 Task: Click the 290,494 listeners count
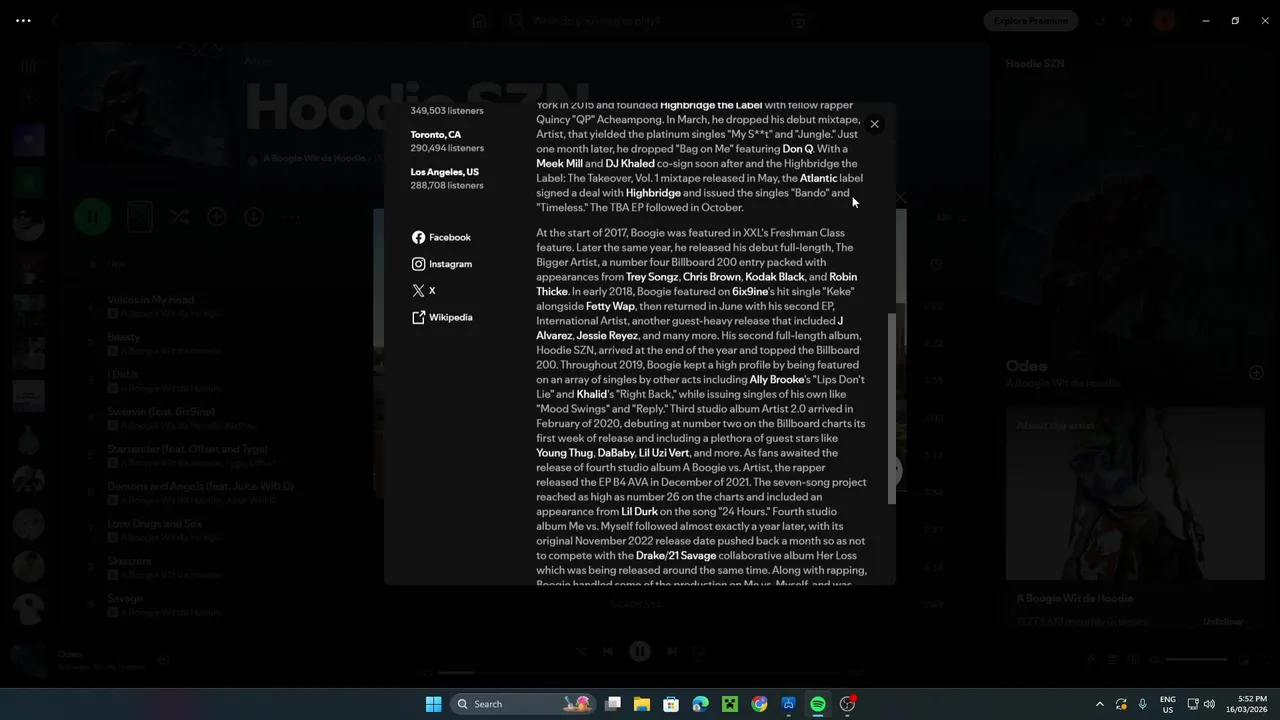click(x=447, y=148)
